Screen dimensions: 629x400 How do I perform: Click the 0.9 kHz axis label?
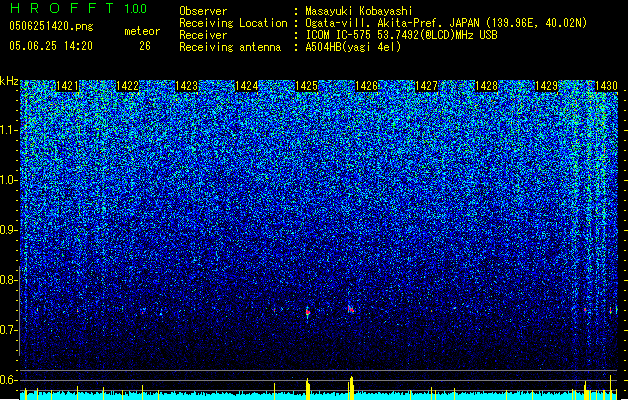(x=8, y=230)
